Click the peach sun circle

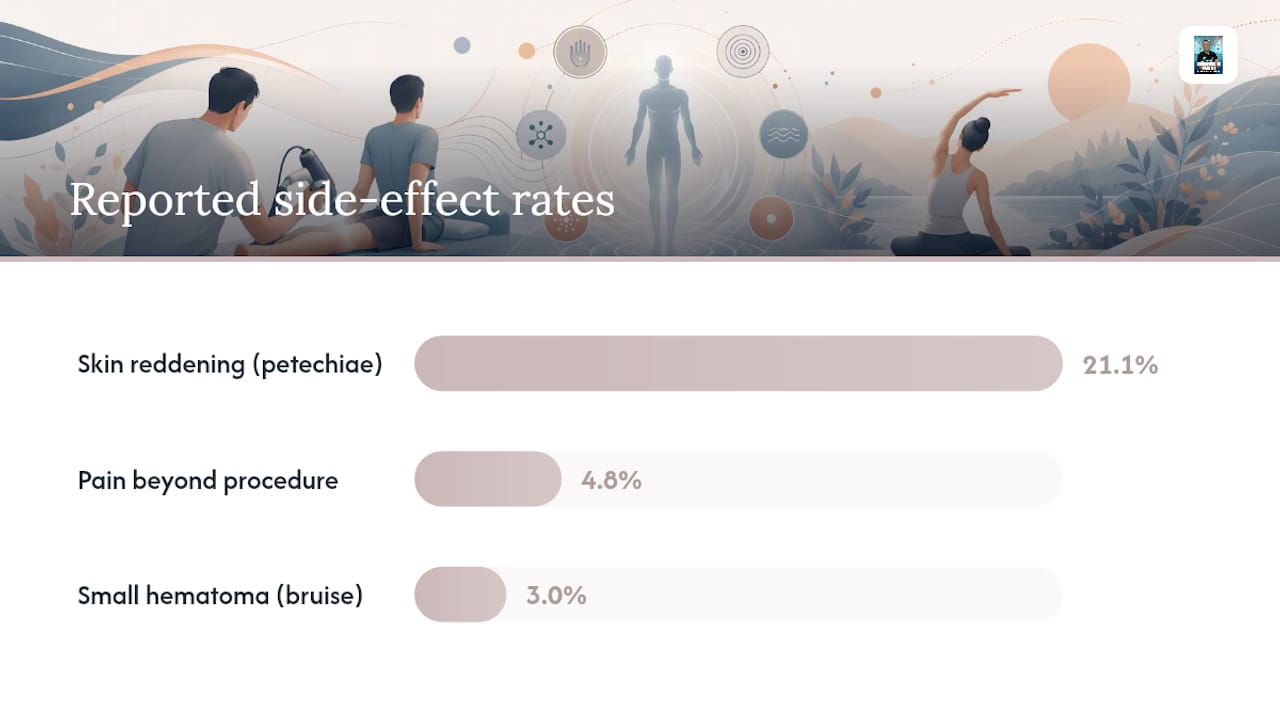point(1089,84)
